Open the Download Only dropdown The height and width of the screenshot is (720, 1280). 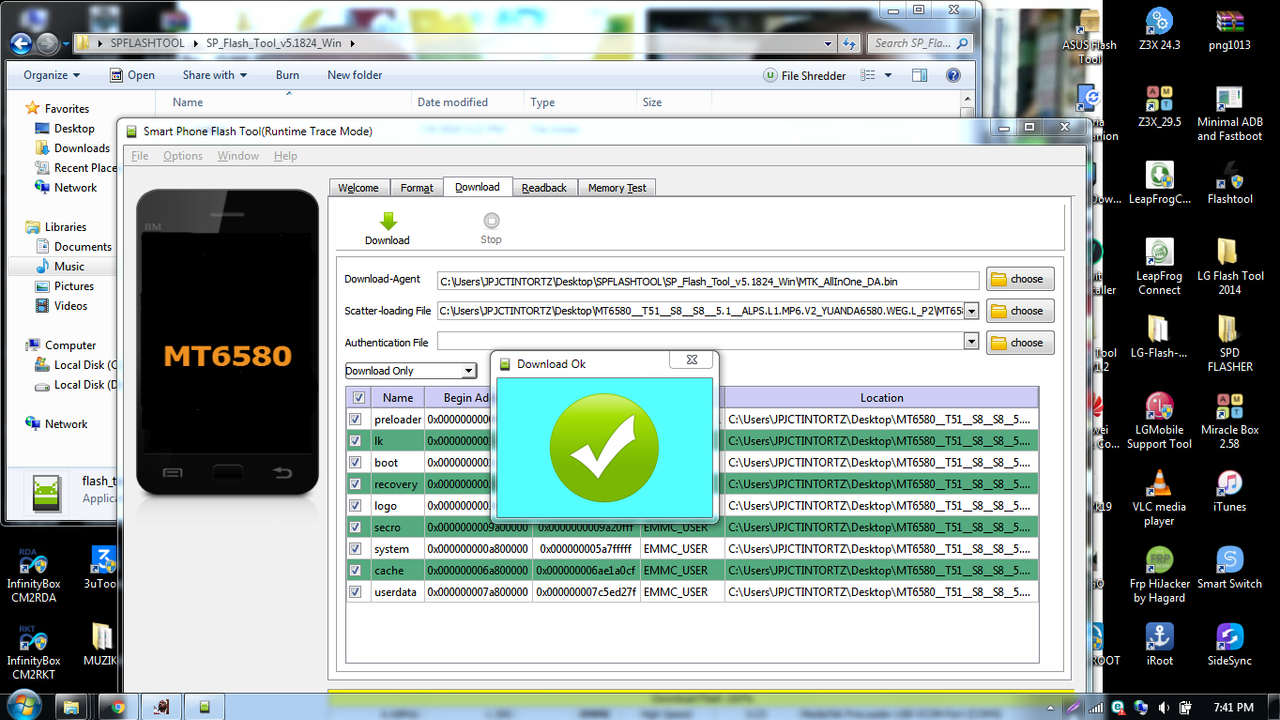tap(468, 370)
